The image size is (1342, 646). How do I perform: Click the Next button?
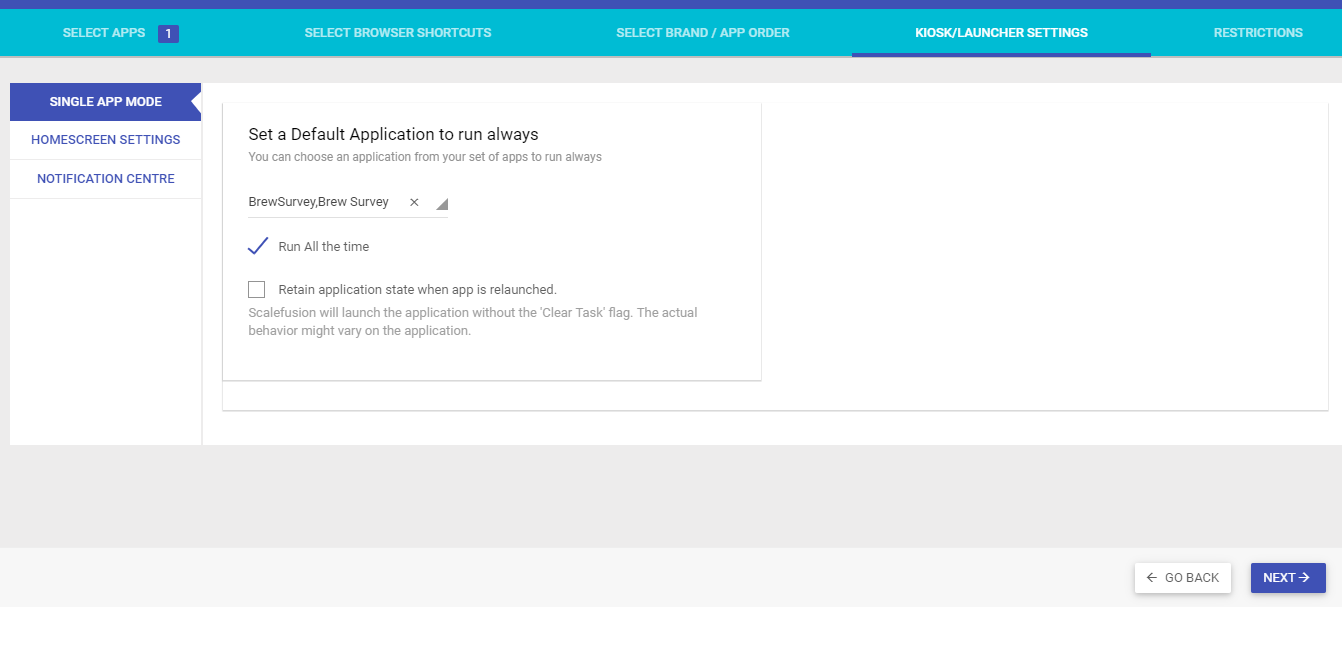(x=1288, y=578)
